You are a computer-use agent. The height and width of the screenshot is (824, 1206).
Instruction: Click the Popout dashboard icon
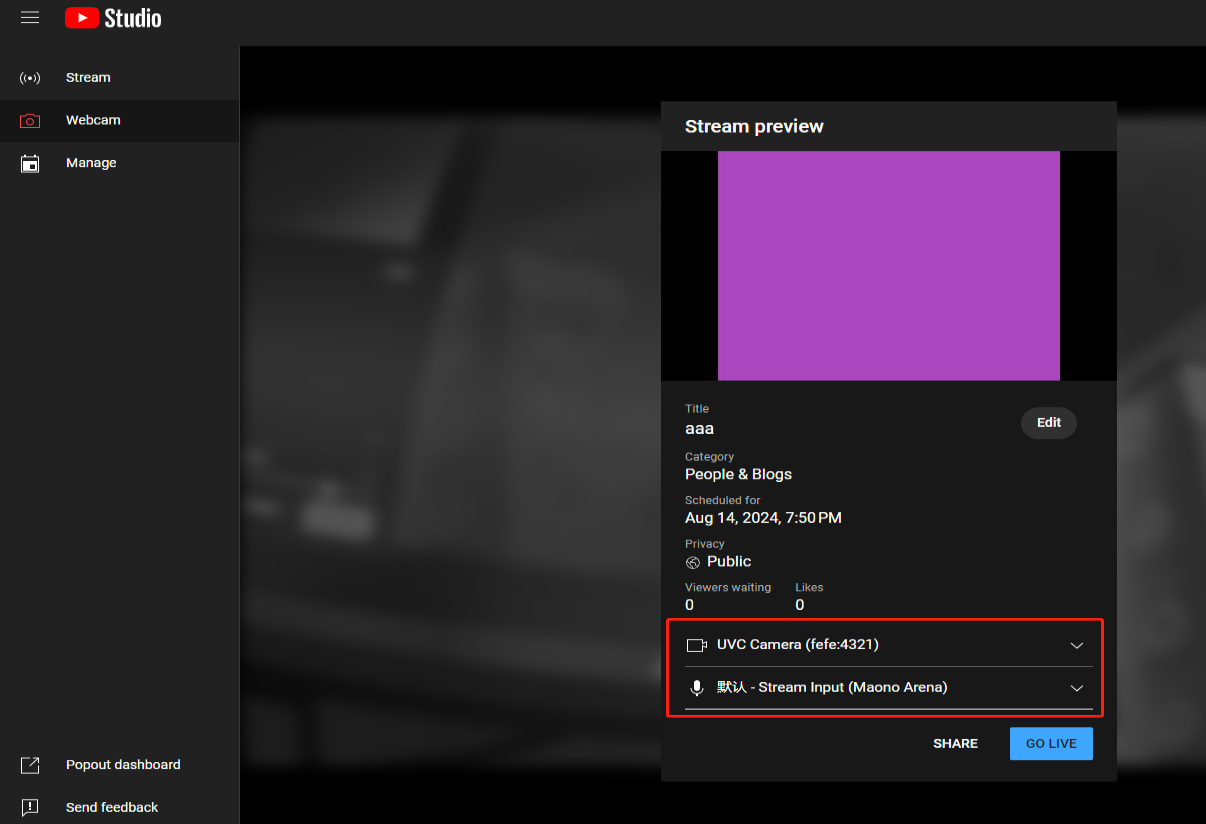pos(30,765)
